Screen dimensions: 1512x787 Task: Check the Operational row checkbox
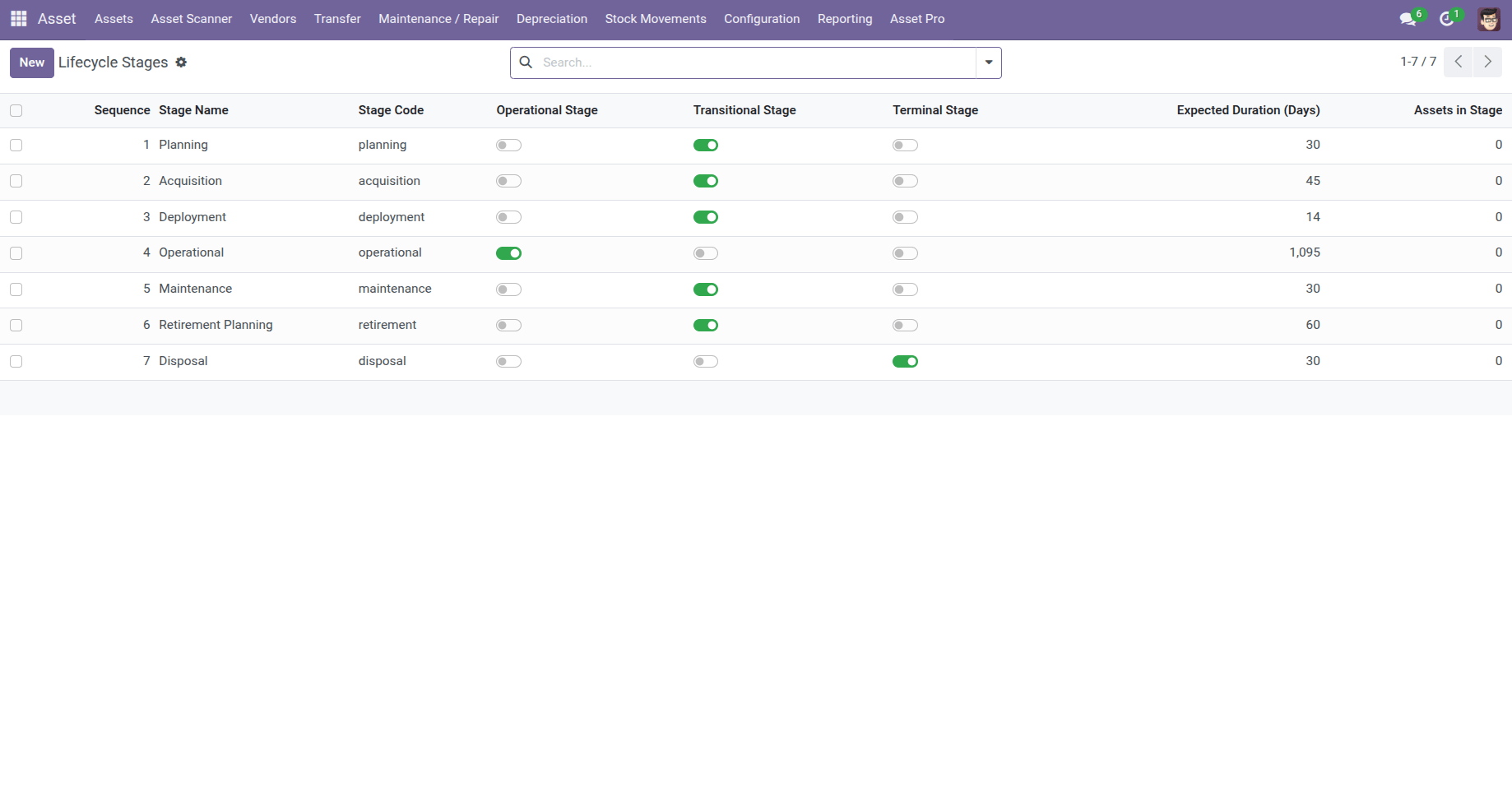click(16, 253)
